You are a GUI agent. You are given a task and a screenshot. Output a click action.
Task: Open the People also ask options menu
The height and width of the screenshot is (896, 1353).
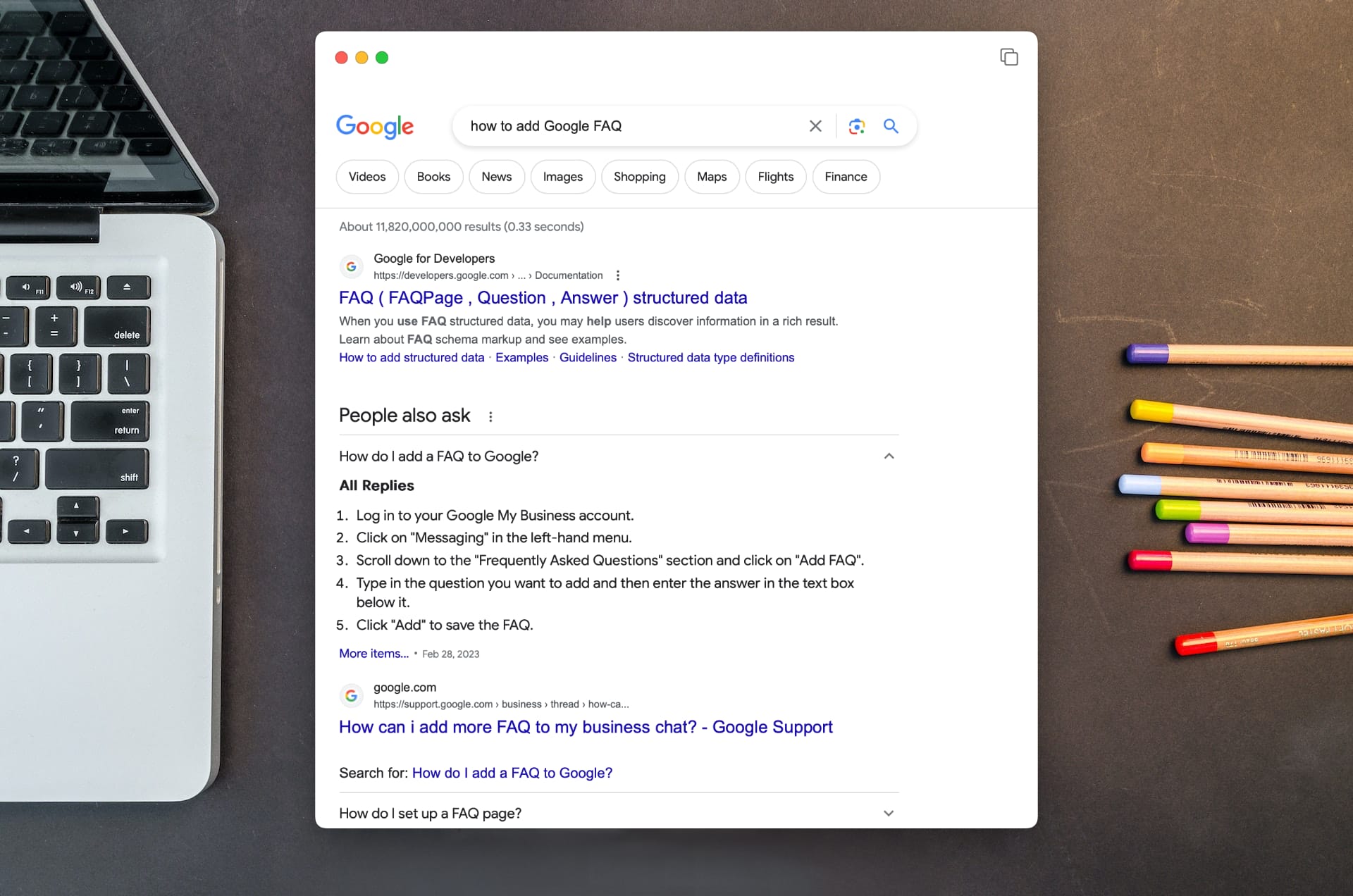point(491,416)
